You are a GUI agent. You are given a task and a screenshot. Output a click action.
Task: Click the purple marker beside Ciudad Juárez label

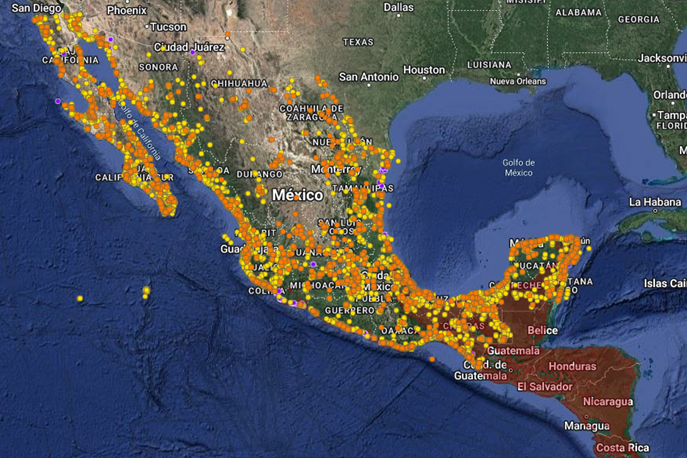pyautogui.click(x=192, y=53)
